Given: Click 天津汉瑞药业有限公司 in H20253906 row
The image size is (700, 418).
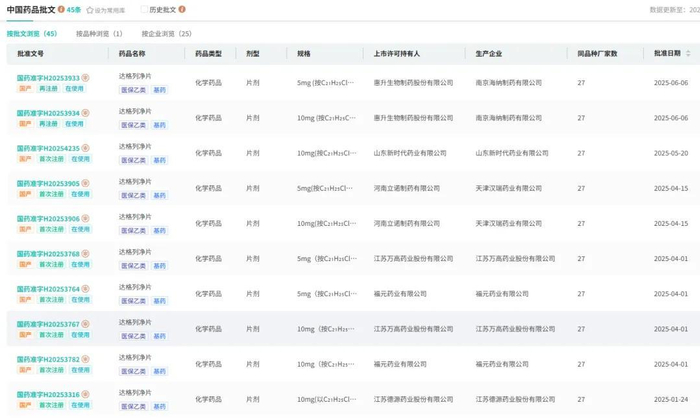Looking at the screenshot, I should (x=508, y=223).
